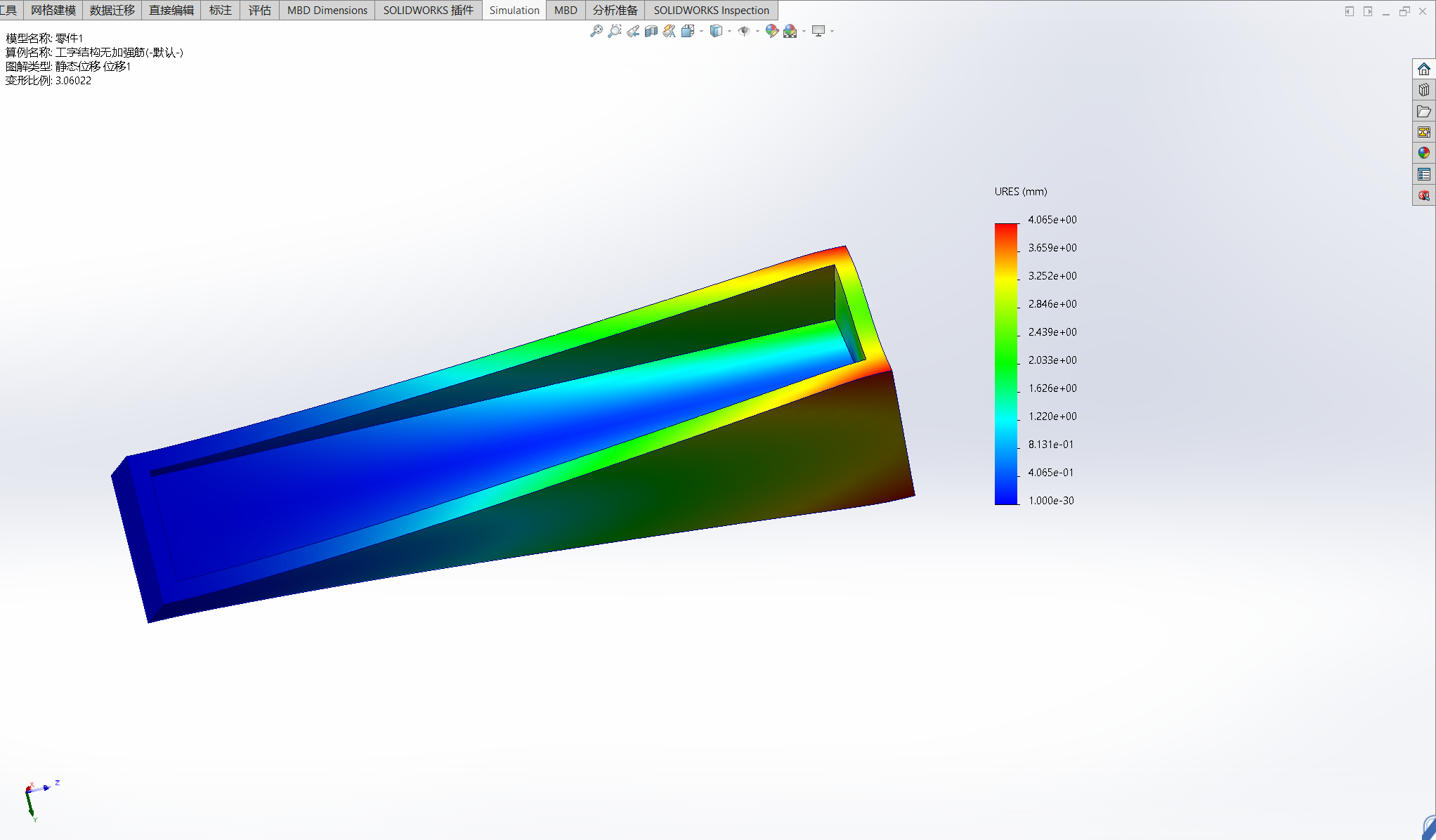
Task: Click the Edit Appearance color ball icon
Action: pyautogui.click(x=771, y=31)
